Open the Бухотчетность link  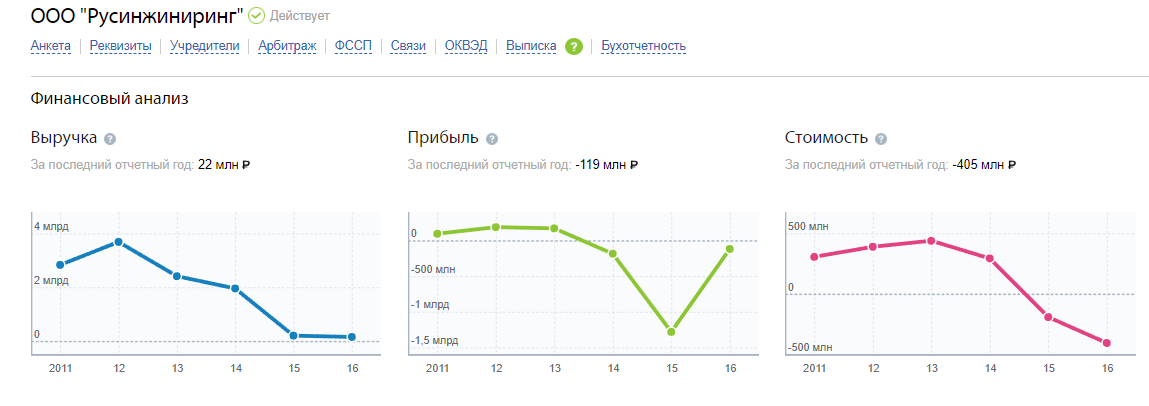click(643, 46)
